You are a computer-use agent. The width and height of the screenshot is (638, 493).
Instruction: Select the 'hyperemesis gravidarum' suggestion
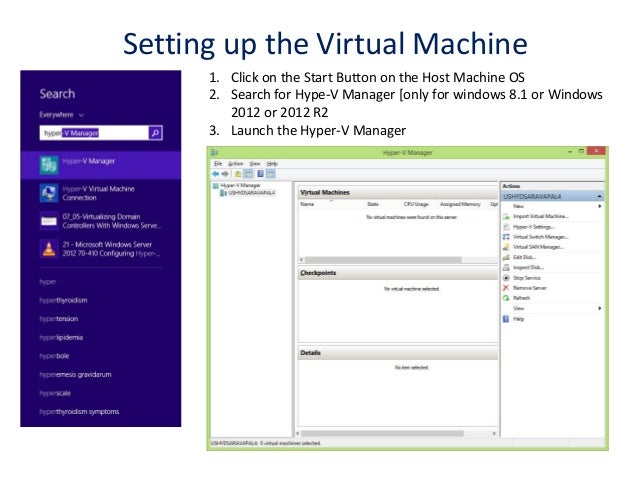click(x=75, y=375)
